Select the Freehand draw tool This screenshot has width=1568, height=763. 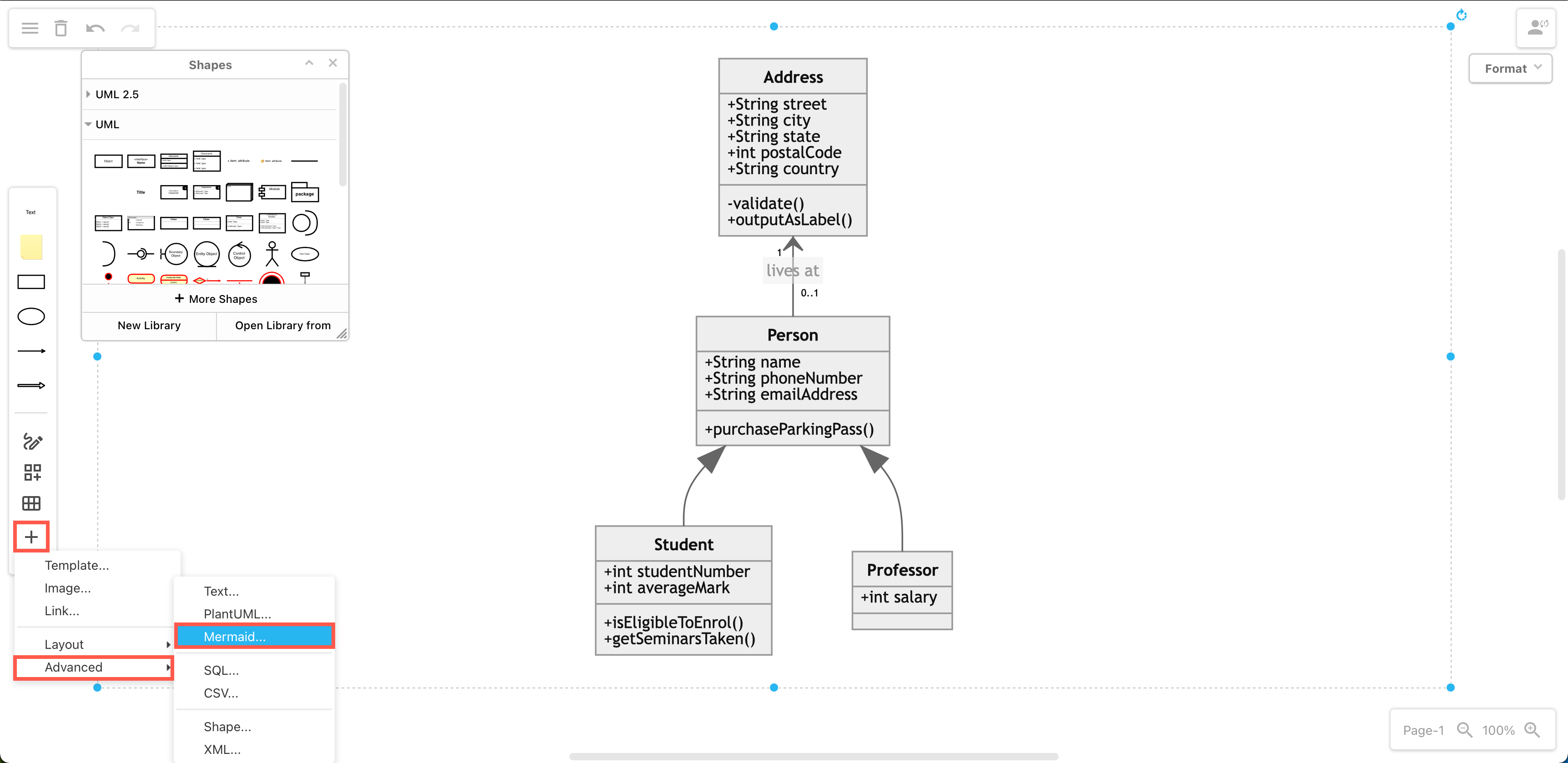click(31, 440)
